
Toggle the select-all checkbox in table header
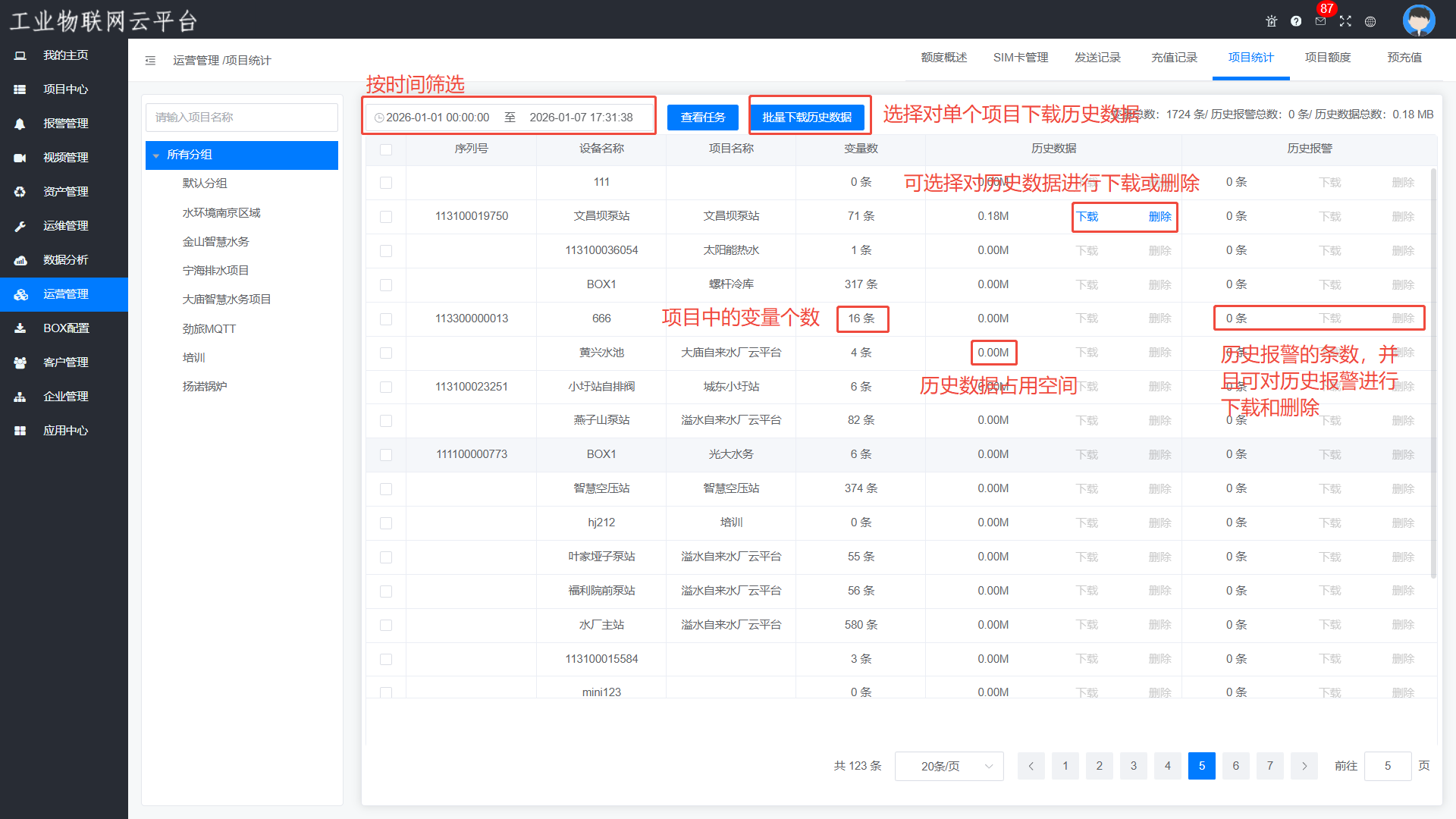point(386,149)
